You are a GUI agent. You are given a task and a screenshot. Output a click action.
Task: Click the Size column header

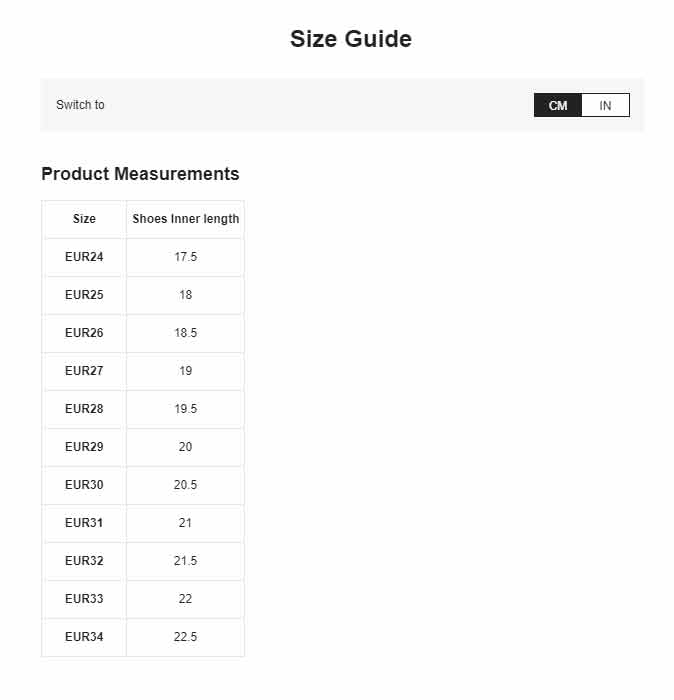84,219
